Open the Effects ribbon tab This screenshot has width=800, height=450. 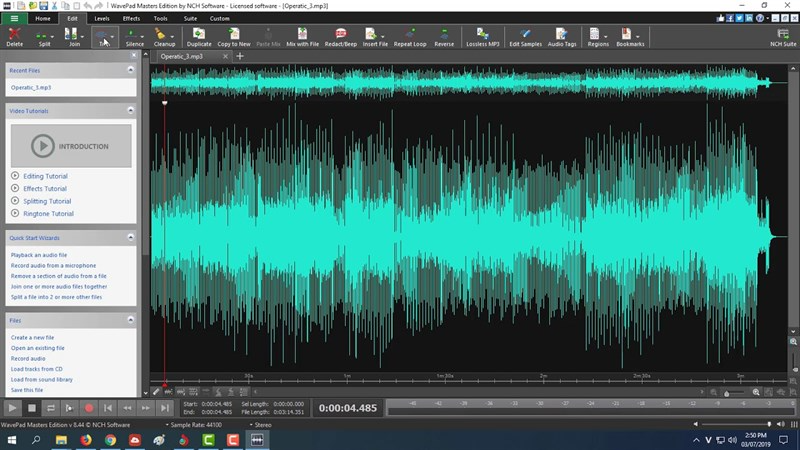[x=131, y=18]
